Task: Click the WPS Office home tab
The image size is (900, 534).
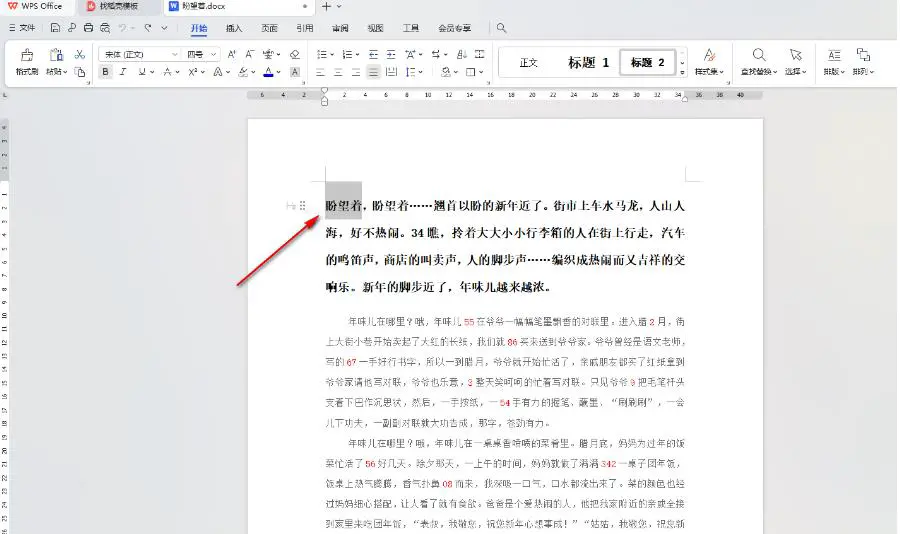Action: pyautogui.click(x=35, y=6)
